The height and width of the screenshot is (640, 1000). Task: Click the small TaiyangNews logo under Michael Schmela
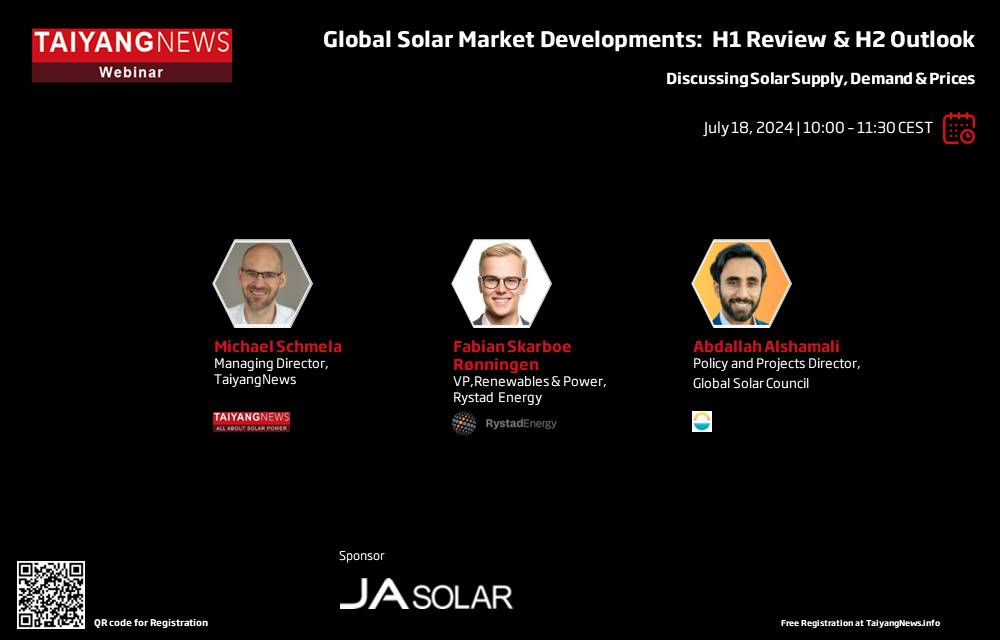click(251, 421)
